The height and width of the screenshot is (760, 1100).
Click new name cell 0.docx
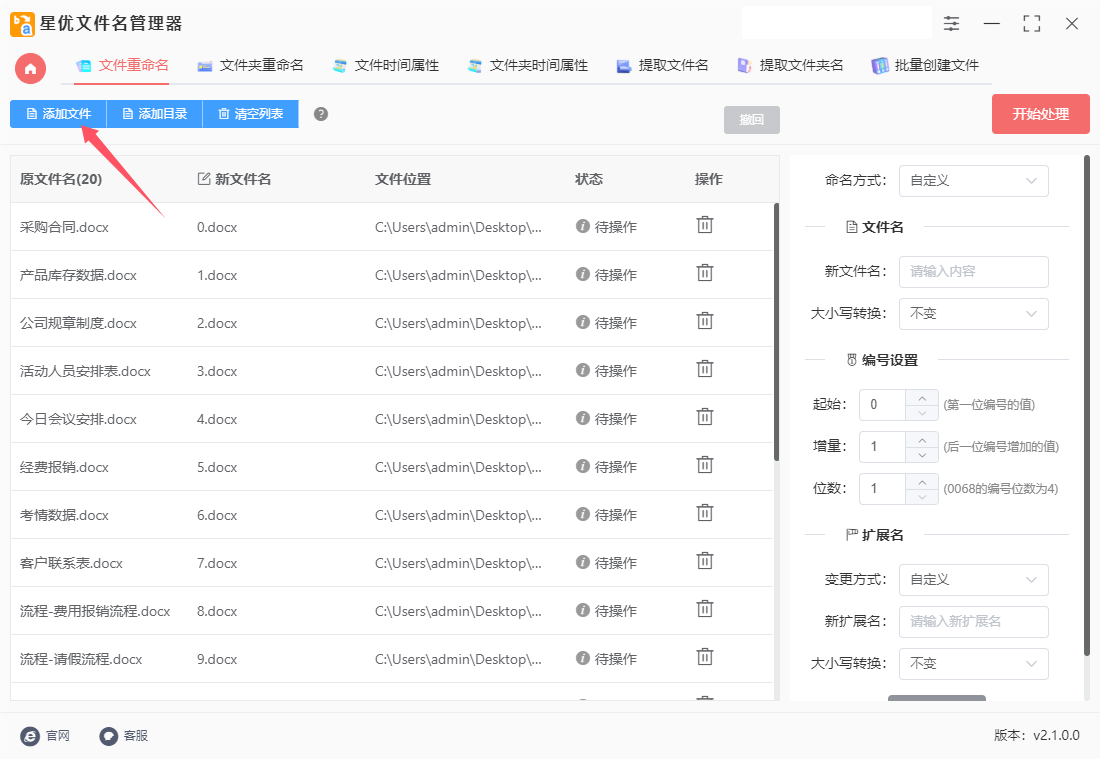217,227
